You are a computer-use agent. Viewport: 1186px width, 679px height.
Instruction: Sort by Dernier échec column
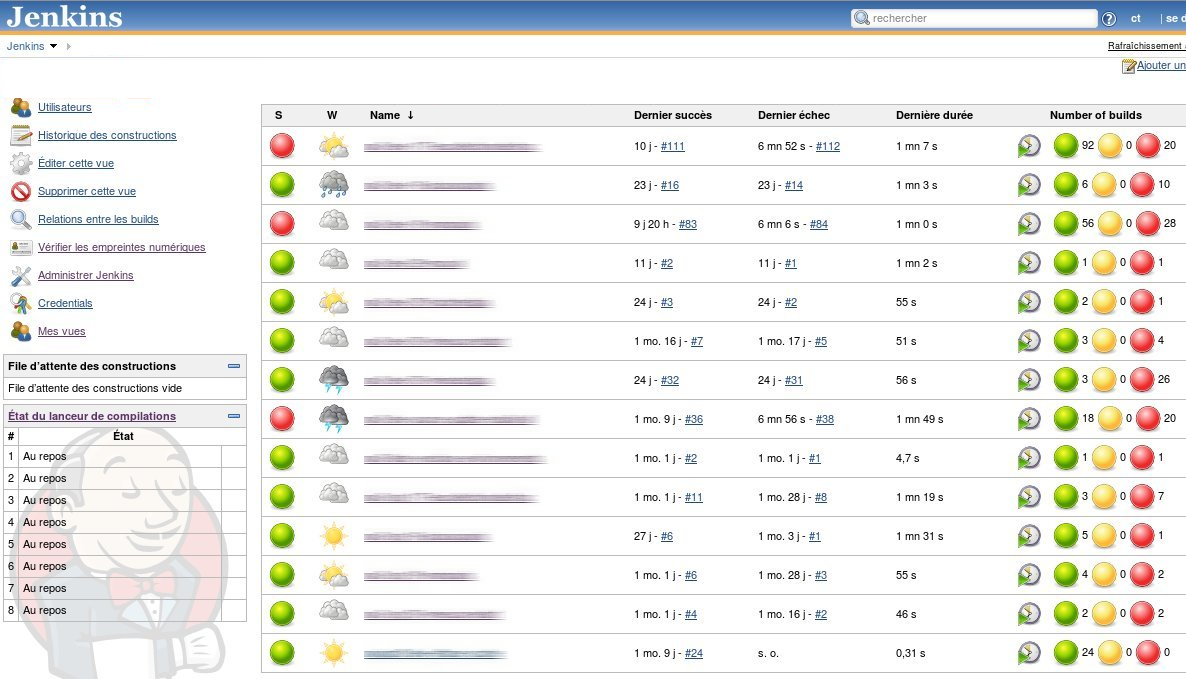tap(793, 115)
